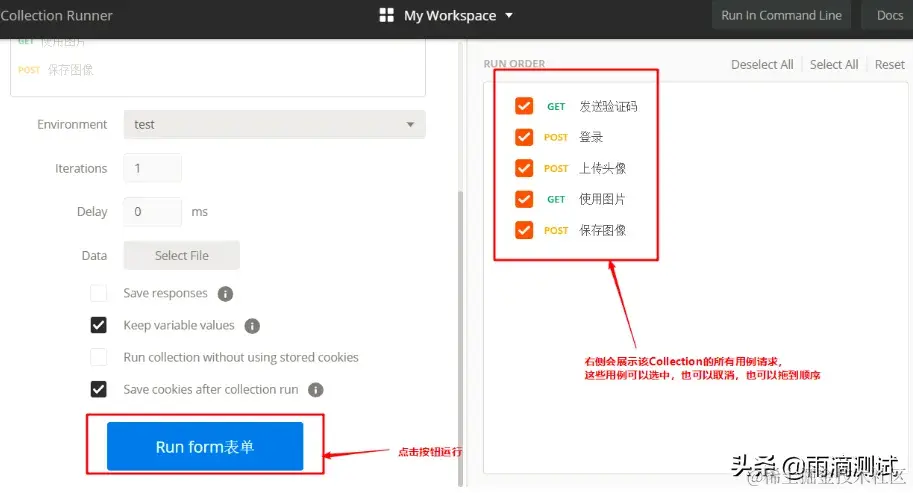Click Deselect All in run order
913x493 pixels.
(x=762, y=65)
